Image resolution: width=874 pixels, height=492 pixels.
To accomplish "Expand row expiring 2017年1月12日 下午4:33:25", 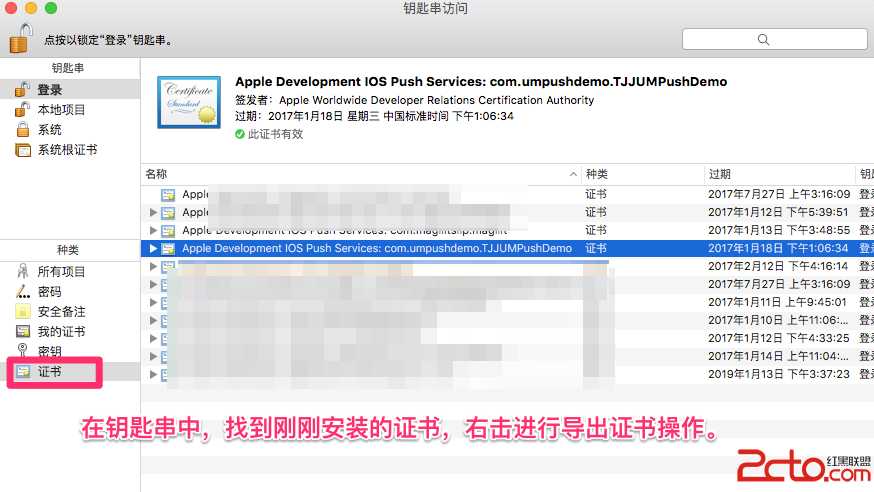I will (x=153, y=338).
